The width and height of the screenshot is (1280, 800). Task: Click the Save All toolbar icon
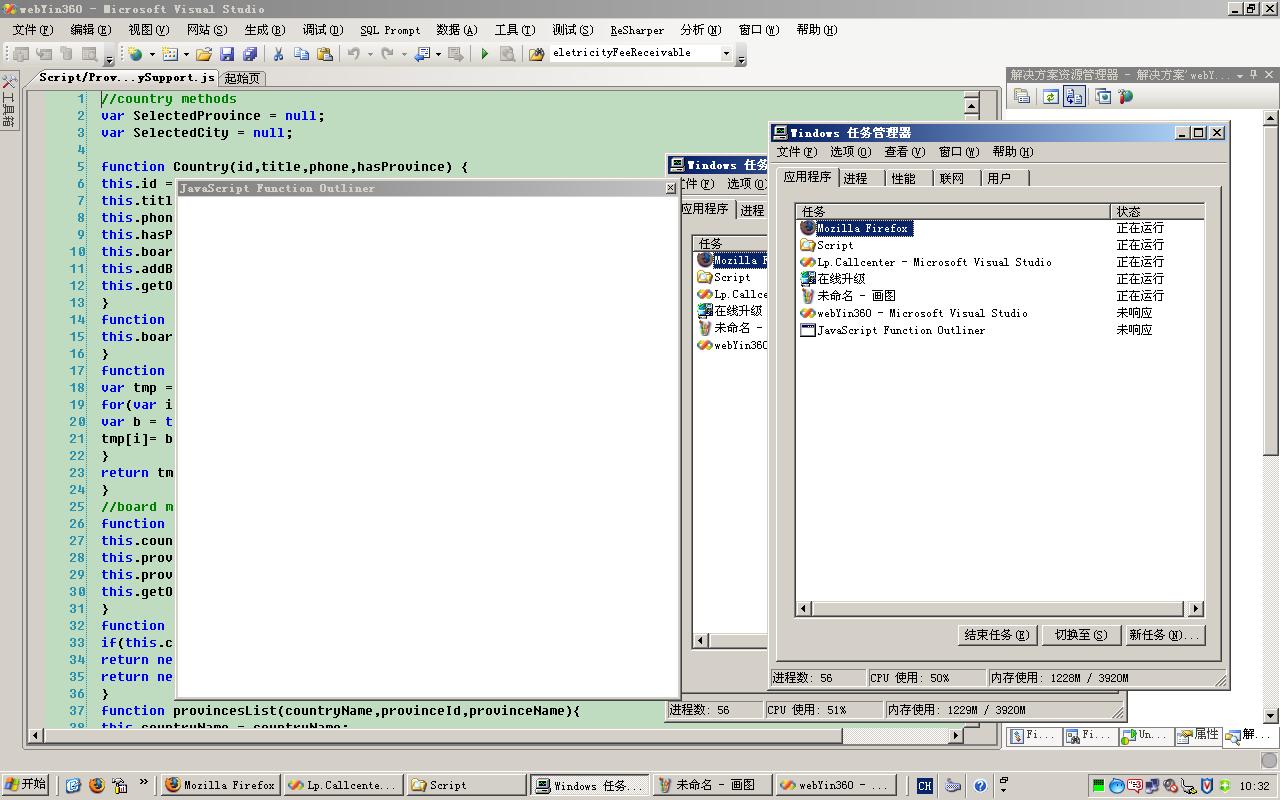click(250, 54)
